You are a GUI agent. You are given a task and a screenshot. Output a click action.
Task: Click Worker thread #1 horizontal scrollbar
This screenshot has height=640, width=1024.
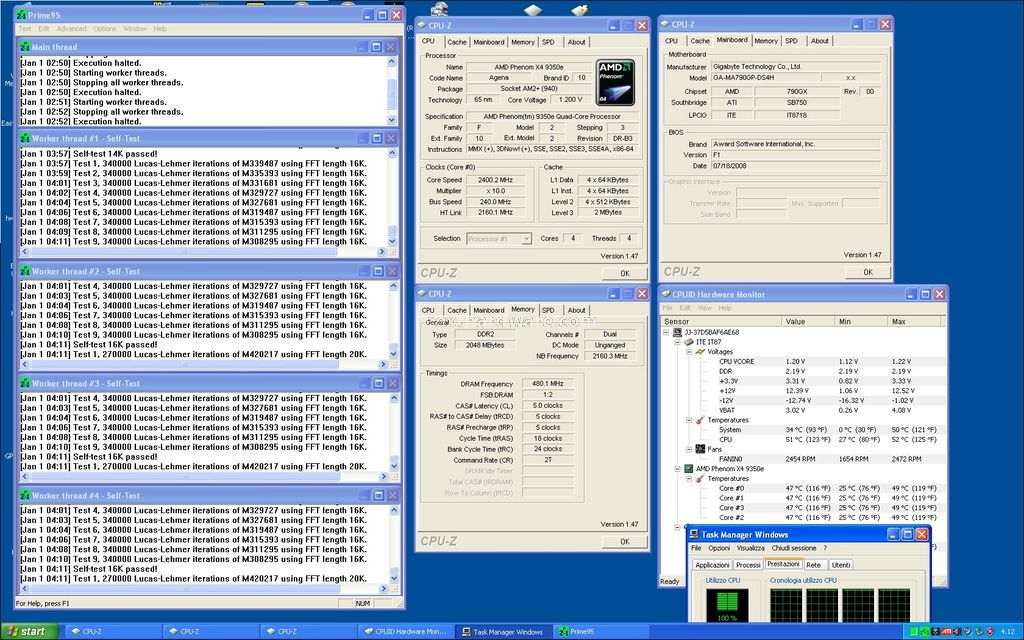tap(204, 251)
